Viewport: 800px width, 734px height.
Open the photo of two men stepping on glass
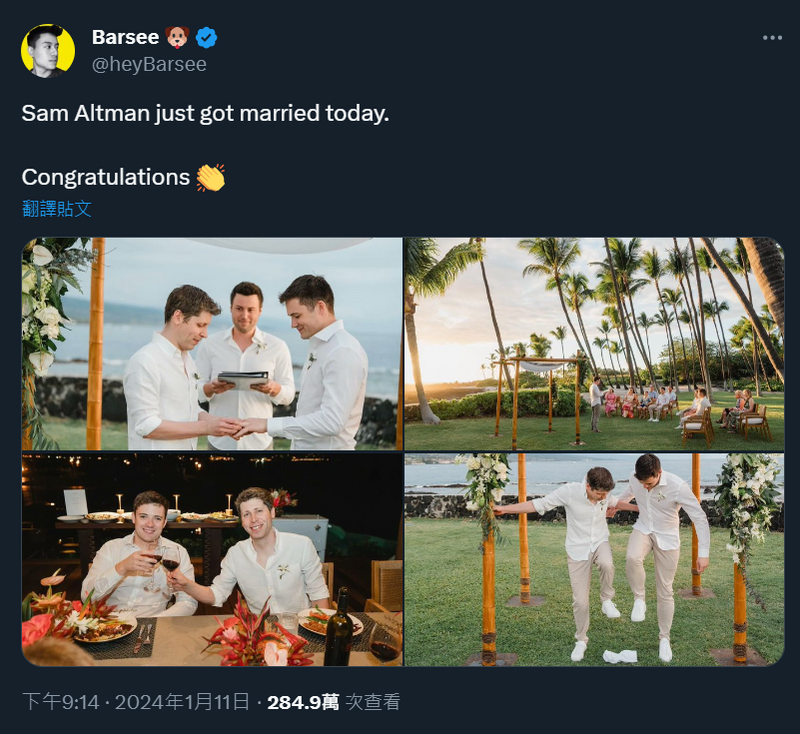[594, 560]
